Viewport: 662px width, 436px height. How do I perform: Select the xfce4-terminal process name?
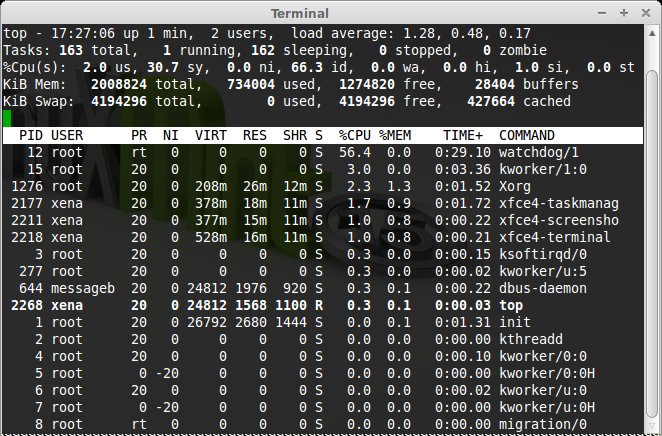[555, 237]
